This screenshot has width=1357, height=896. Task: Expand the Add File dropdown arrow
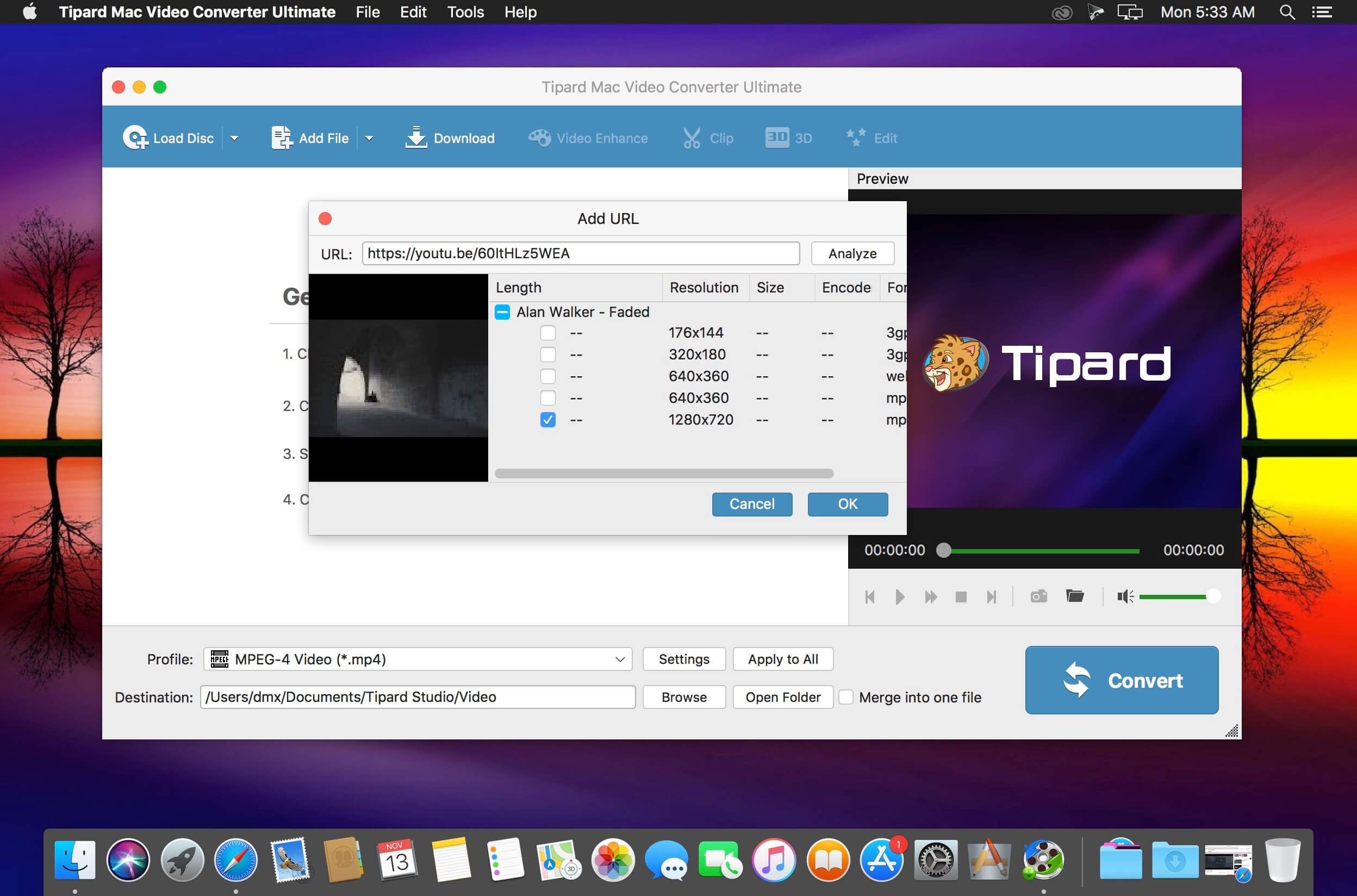point(370,138)
